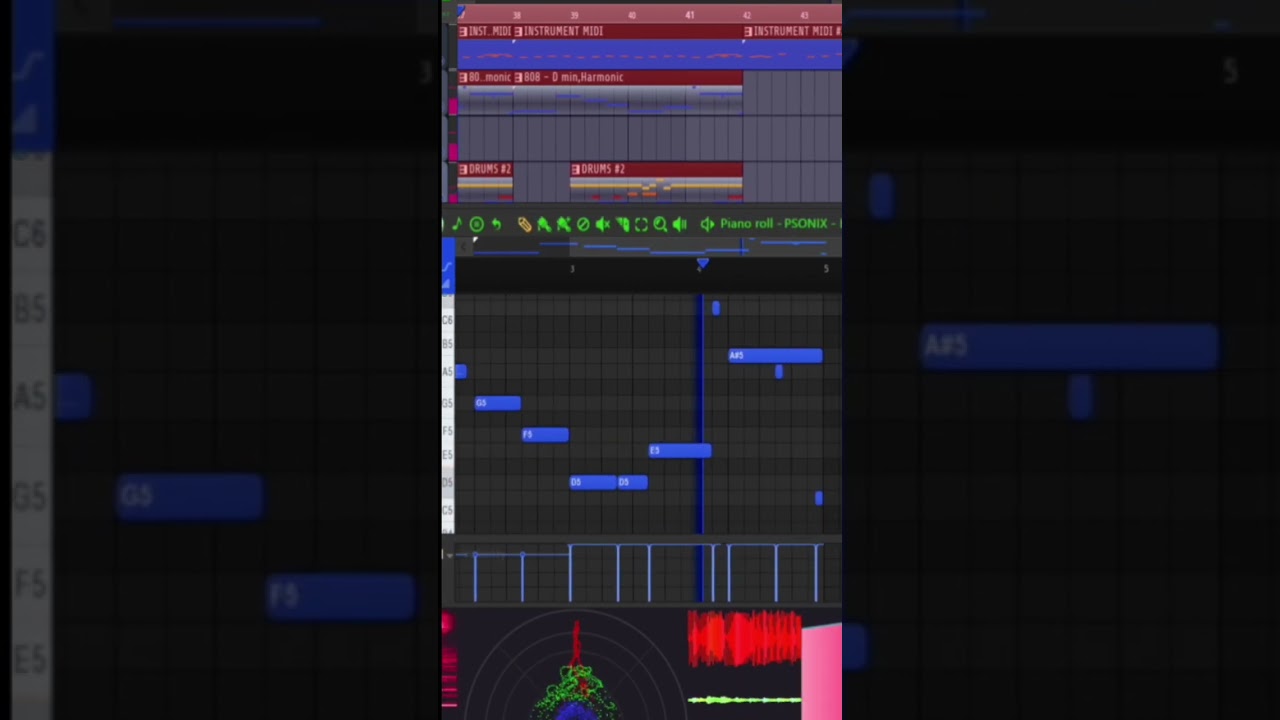Open clip menu of middle INSTRUMENT MIDI clip
1280x720 pixels.
point(519,32)
